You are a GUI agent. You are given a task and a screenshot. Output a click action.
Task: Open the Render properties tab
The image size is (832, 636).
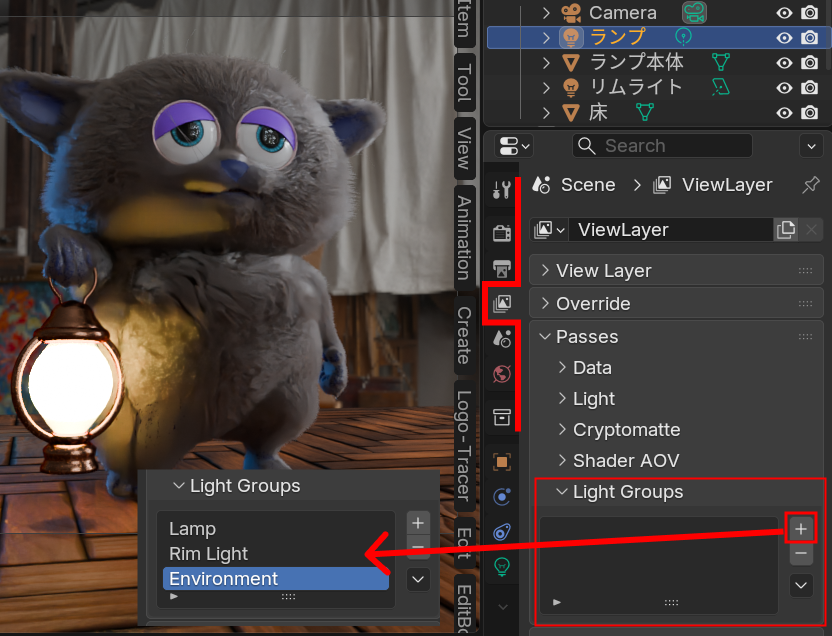click(502, 233)
